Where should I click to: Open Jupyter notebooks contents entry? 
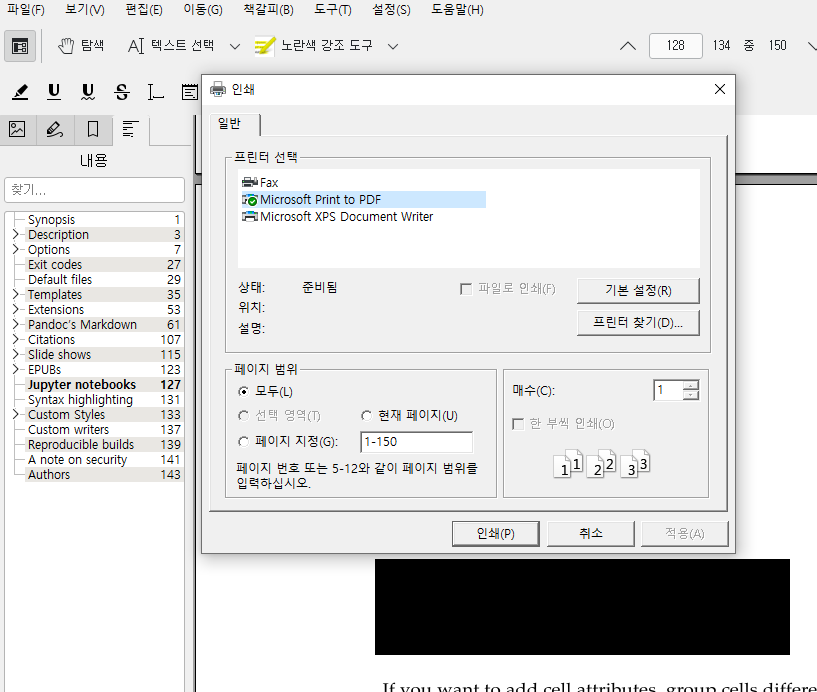click(104, 385)
